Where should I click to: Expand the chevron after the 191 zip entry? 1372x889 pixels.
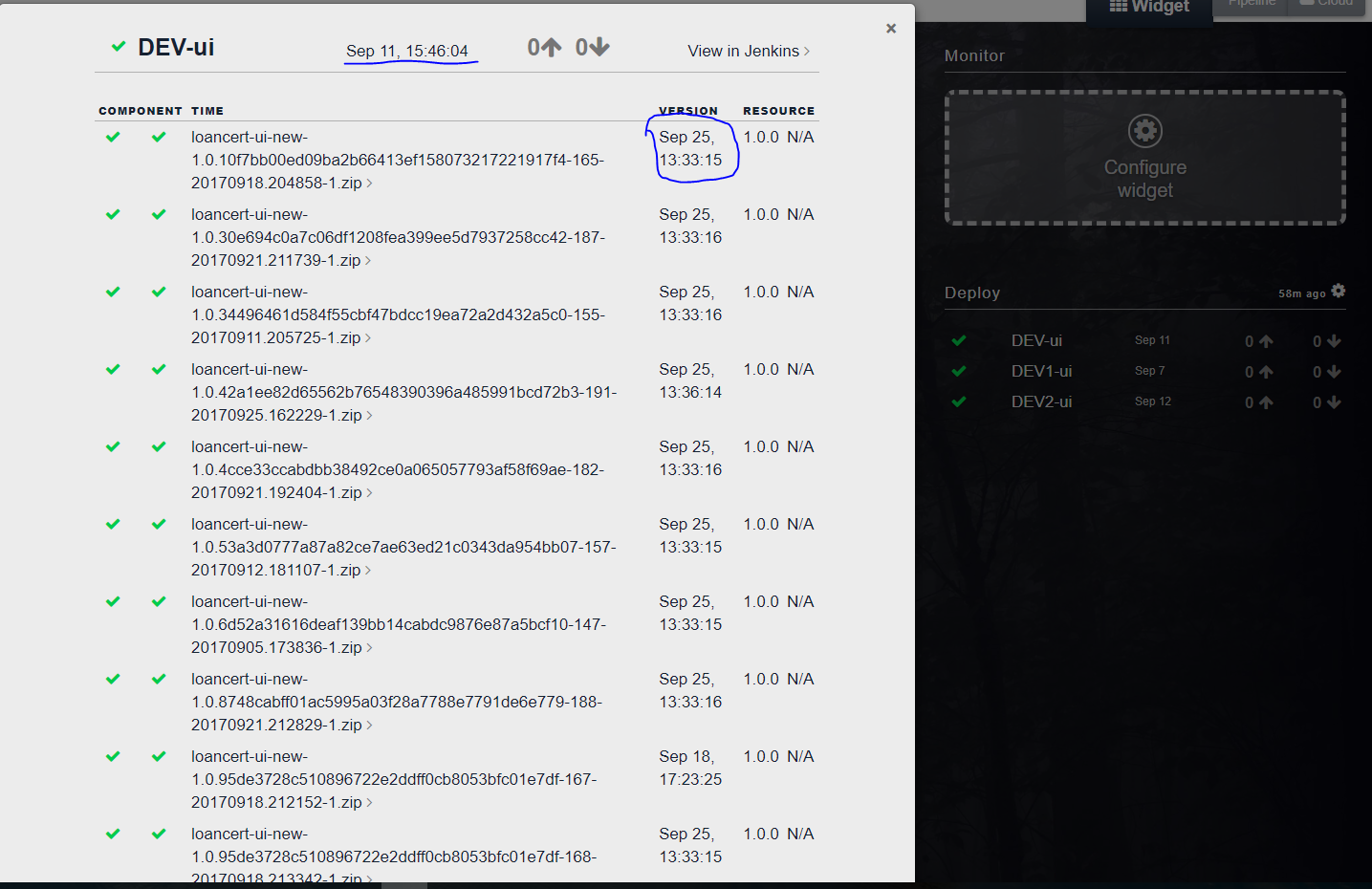click(x=371, y=415)
